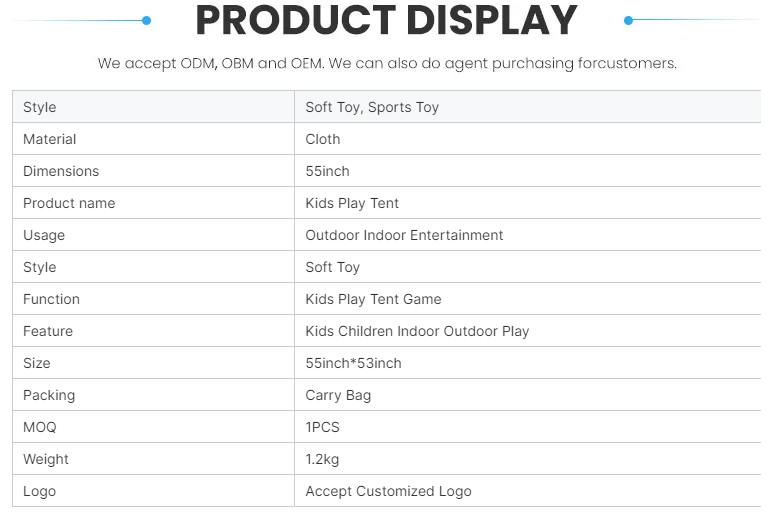Click the Kids Children Indoor Outdoor Play value

[x=528, y=331]
